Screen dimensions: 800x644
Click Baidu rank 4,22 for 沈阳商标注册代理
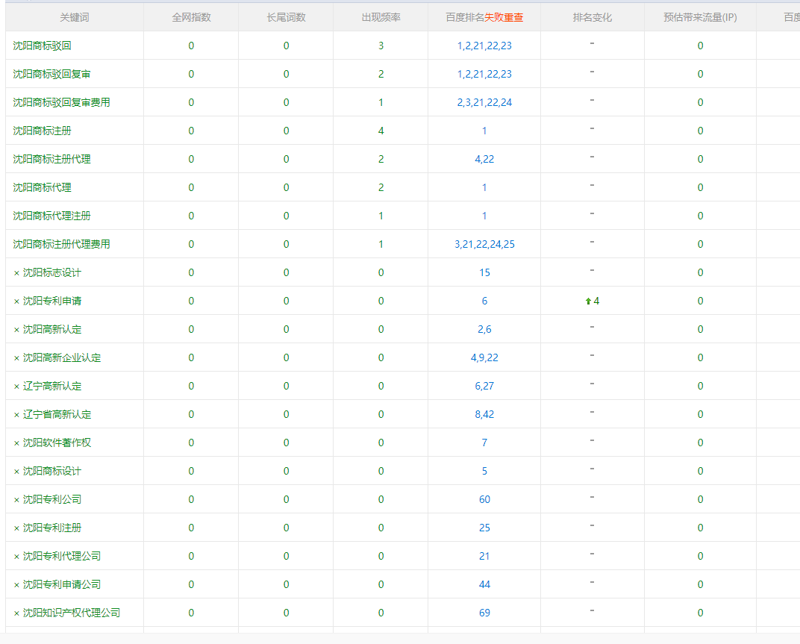tap(484, 159)
